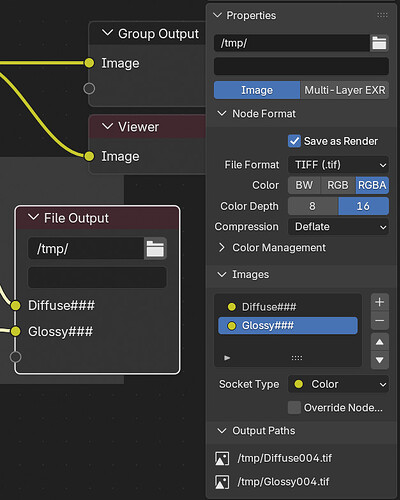Click empty file name field in Properties

point(301,66)
